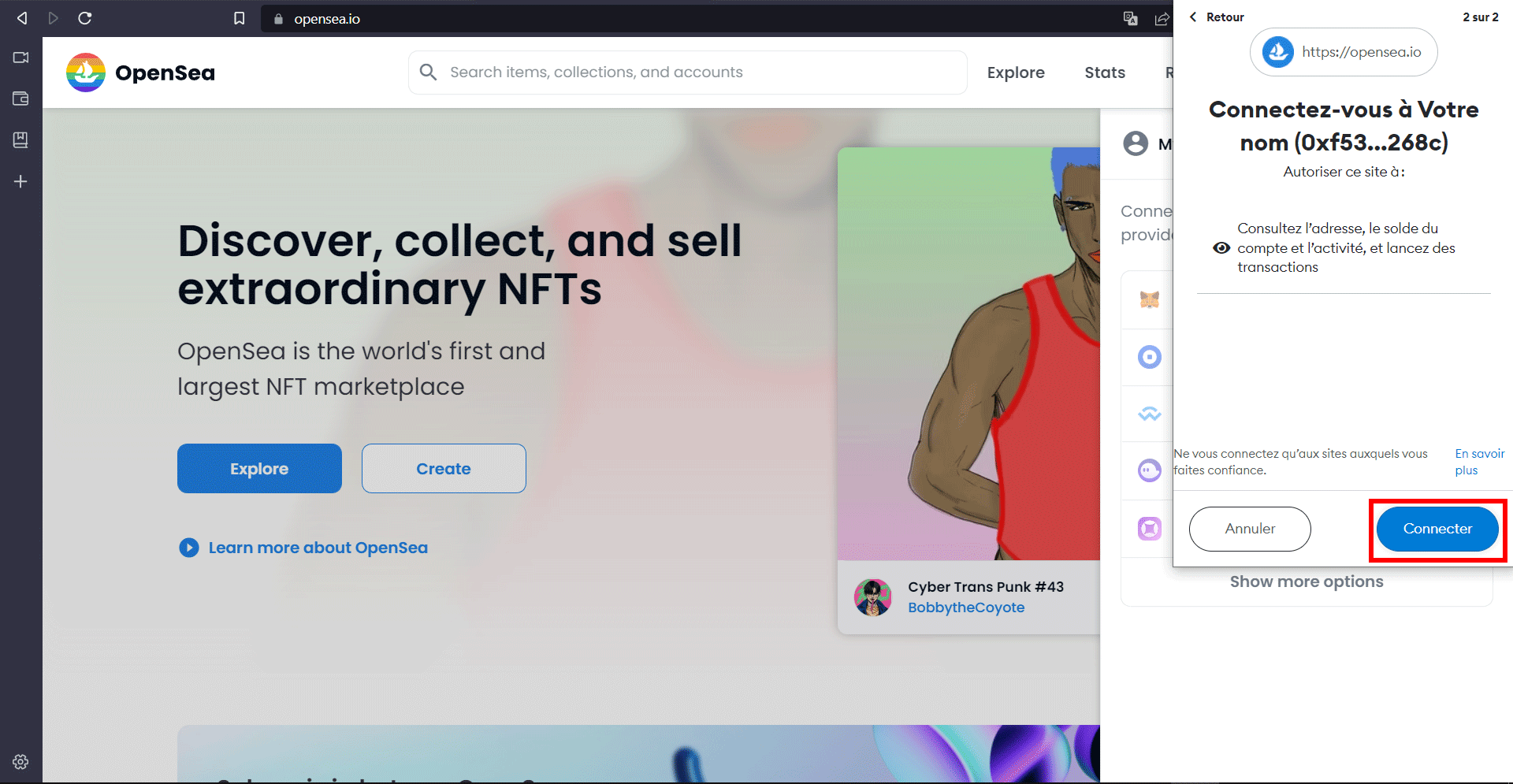The height and width of the screenshot is (784, 1513).
Task: Click the Connecter button
Action: click(x=1437, y=529)
